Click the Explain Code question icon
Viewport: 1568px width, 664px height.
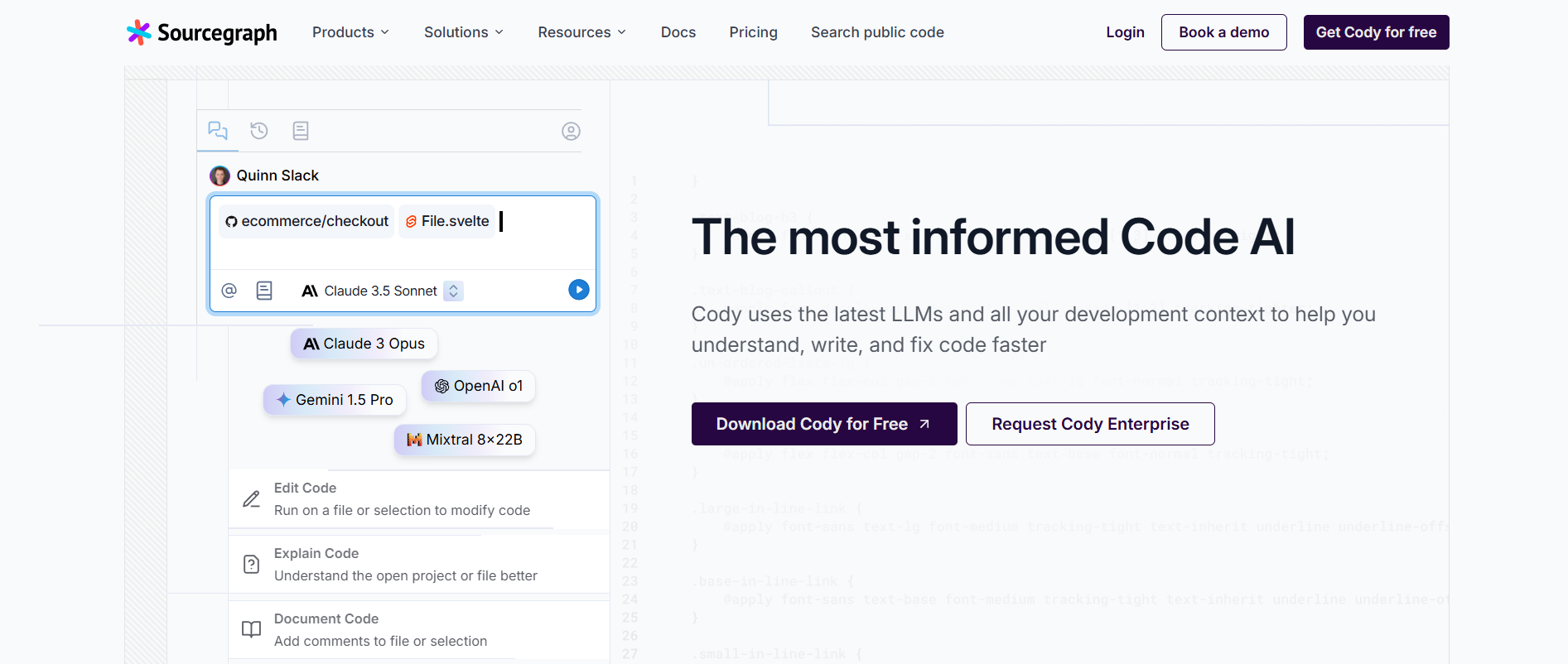click(x=252, y=565)
